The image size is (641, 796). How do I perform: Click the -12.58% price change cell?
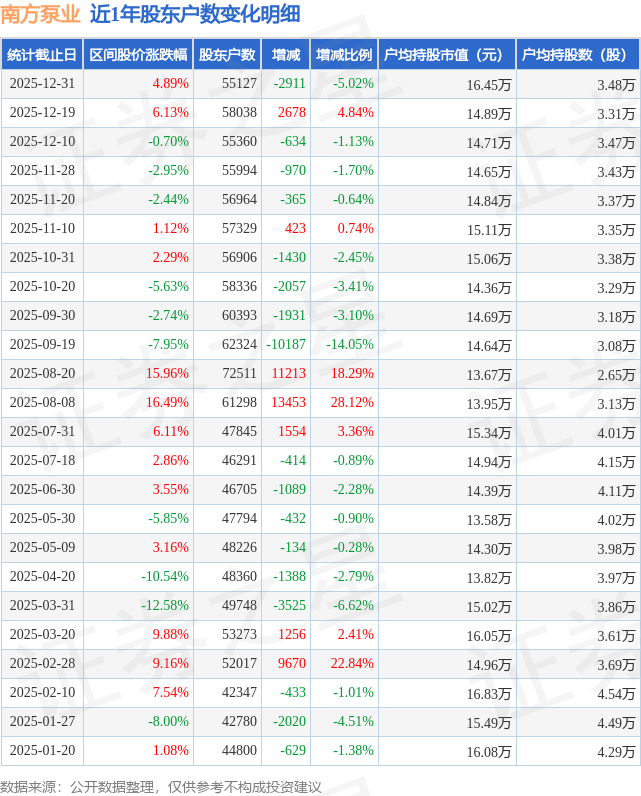click(165, 606)
